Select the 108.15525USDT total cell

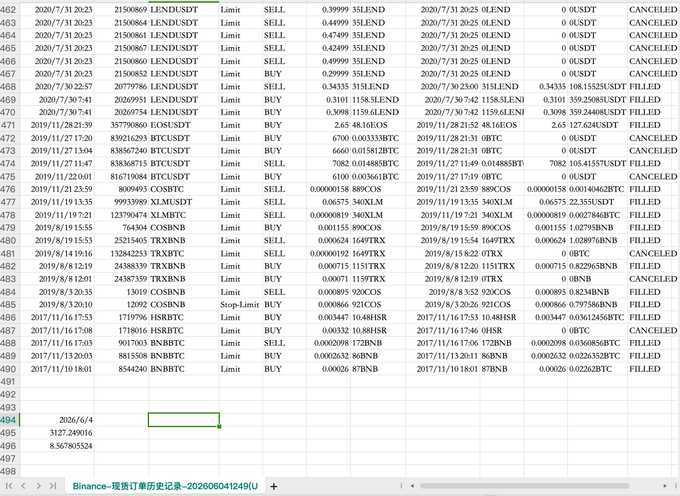(x=597, y=87)
